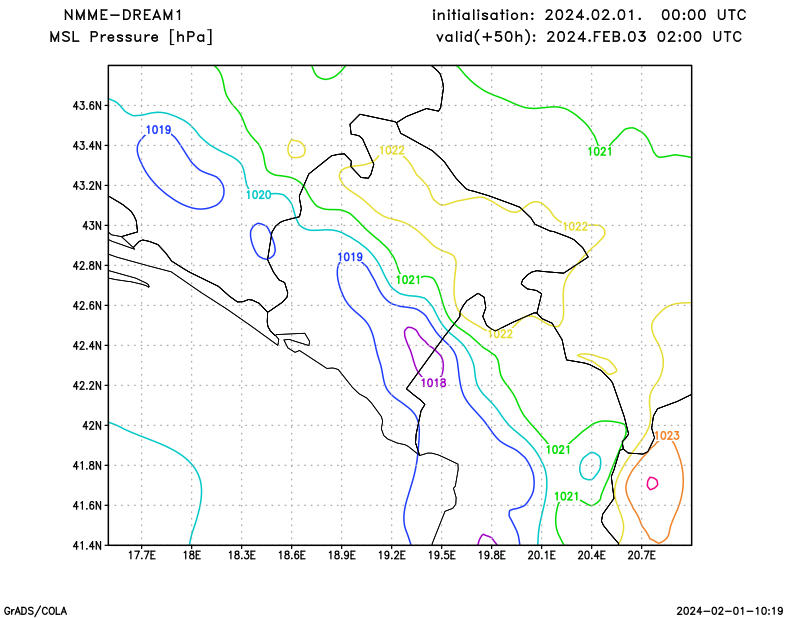Screen dimensions: 800x618
Task: Click the 19.8E longitude label
Action: click(491, 555)
